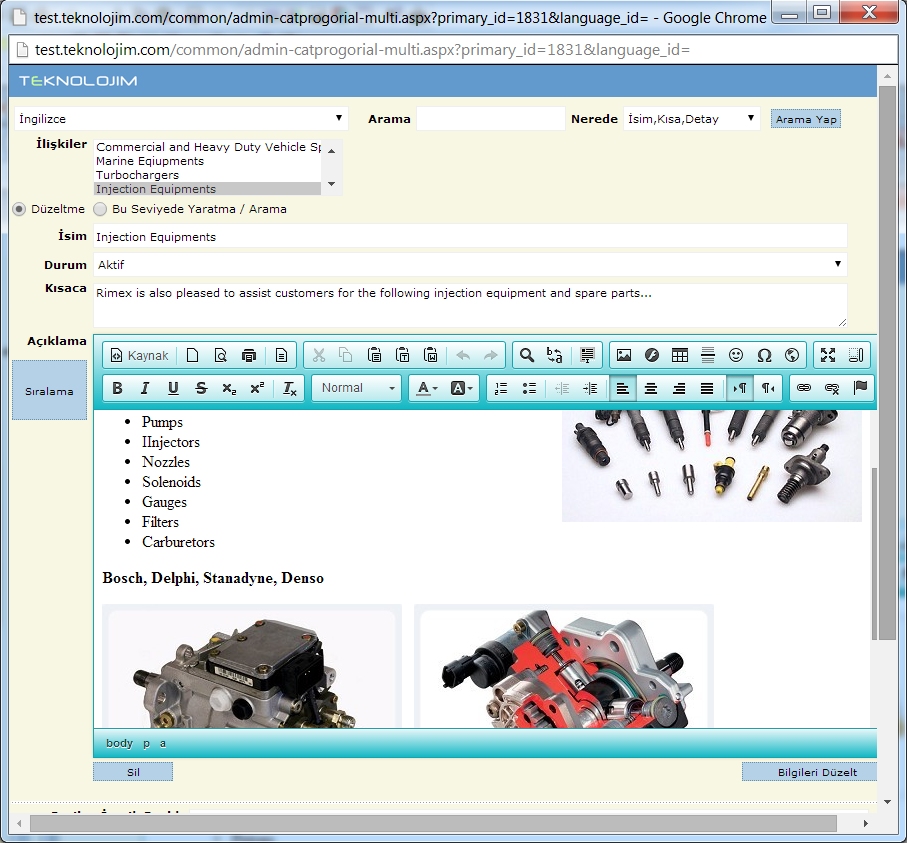Click the a element path item
907x843 pixels.
[163, 743]
